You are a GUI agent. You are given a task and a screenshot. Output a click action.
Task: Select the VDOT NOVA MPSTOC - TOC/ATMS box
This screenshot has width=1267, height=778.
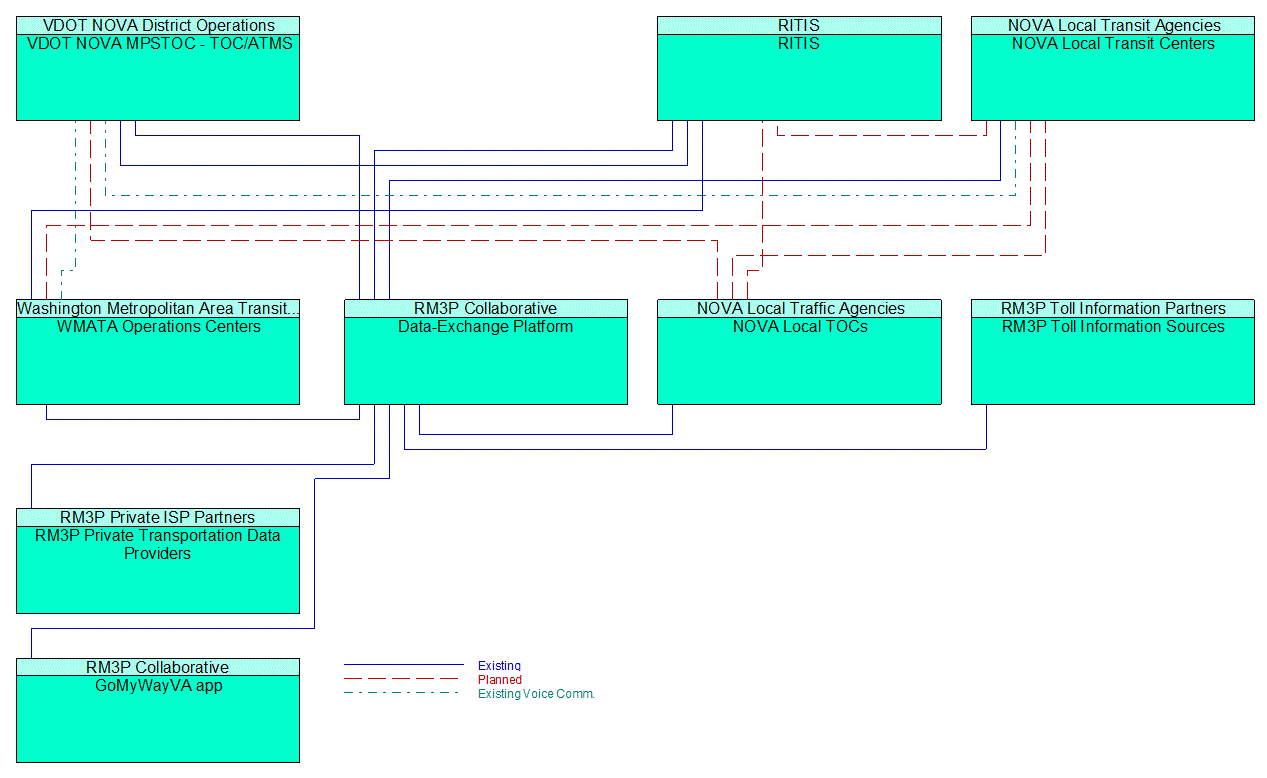click(x=158, y=77)
